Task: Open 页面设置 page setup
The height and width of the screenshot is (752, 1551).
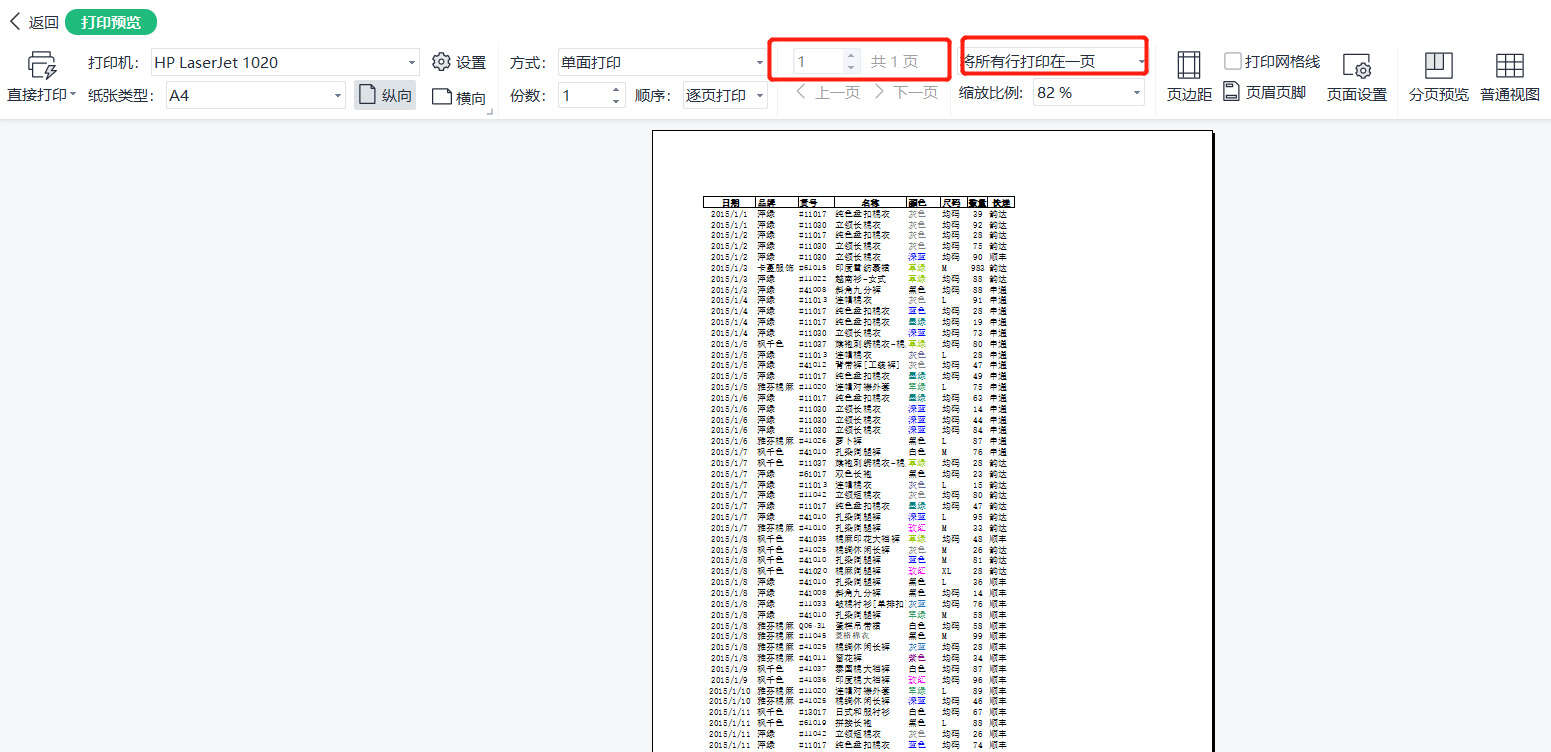Action: (x=1357, y=77)
